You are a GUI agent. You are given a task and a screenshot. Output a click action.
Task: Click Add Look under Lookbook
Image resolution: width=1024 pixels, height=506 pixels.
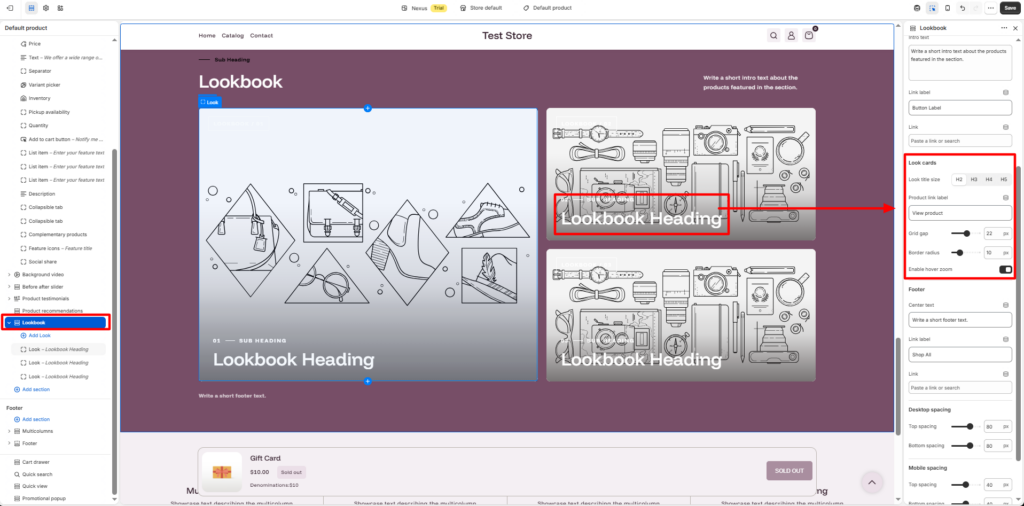[35, 336]
